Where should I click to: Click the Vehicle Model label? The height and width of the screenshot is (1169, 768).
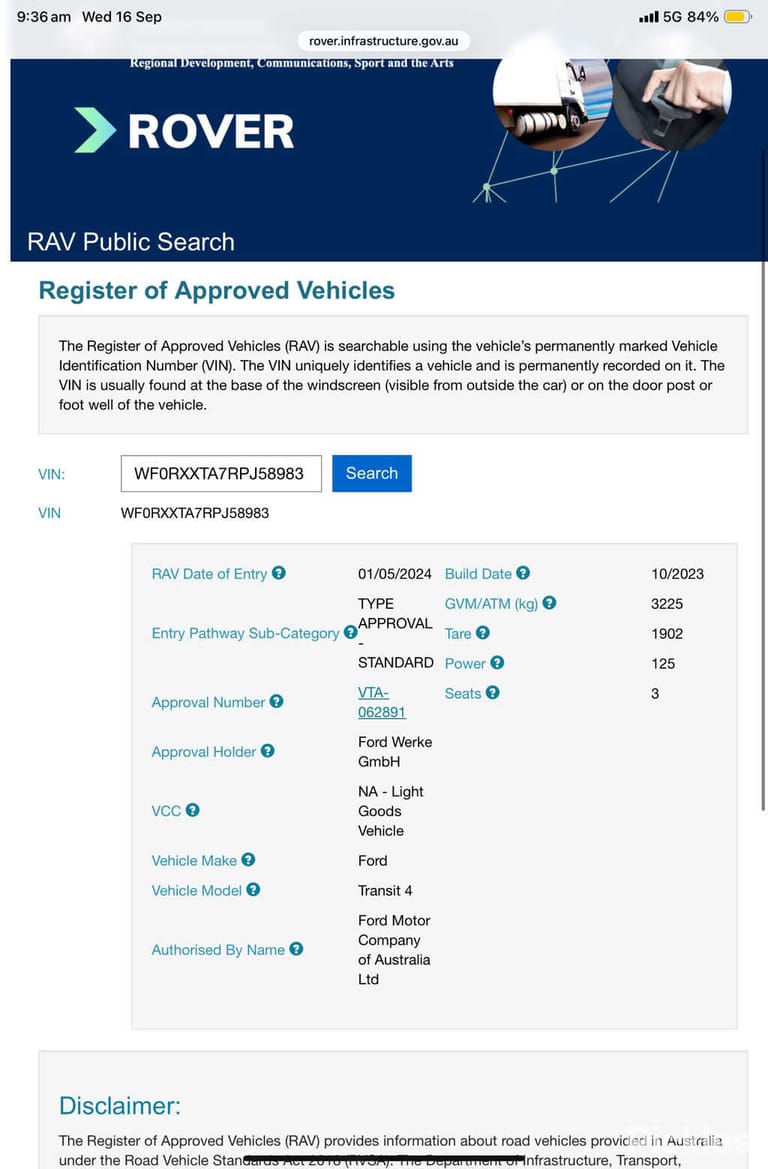[197, 890]
